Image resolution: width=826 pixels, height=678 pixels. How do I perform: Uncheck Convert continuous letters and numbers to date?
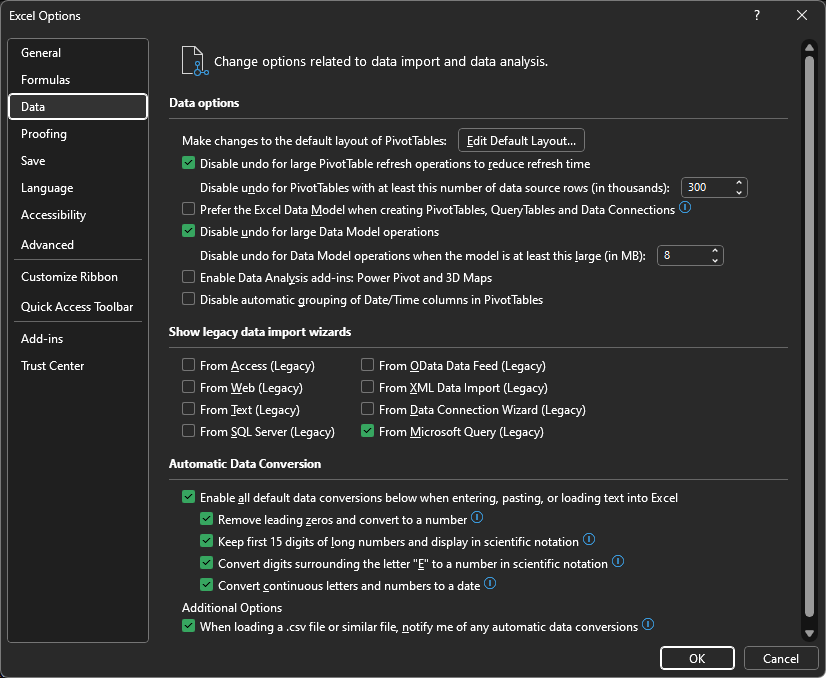click(x=206, y=586)
